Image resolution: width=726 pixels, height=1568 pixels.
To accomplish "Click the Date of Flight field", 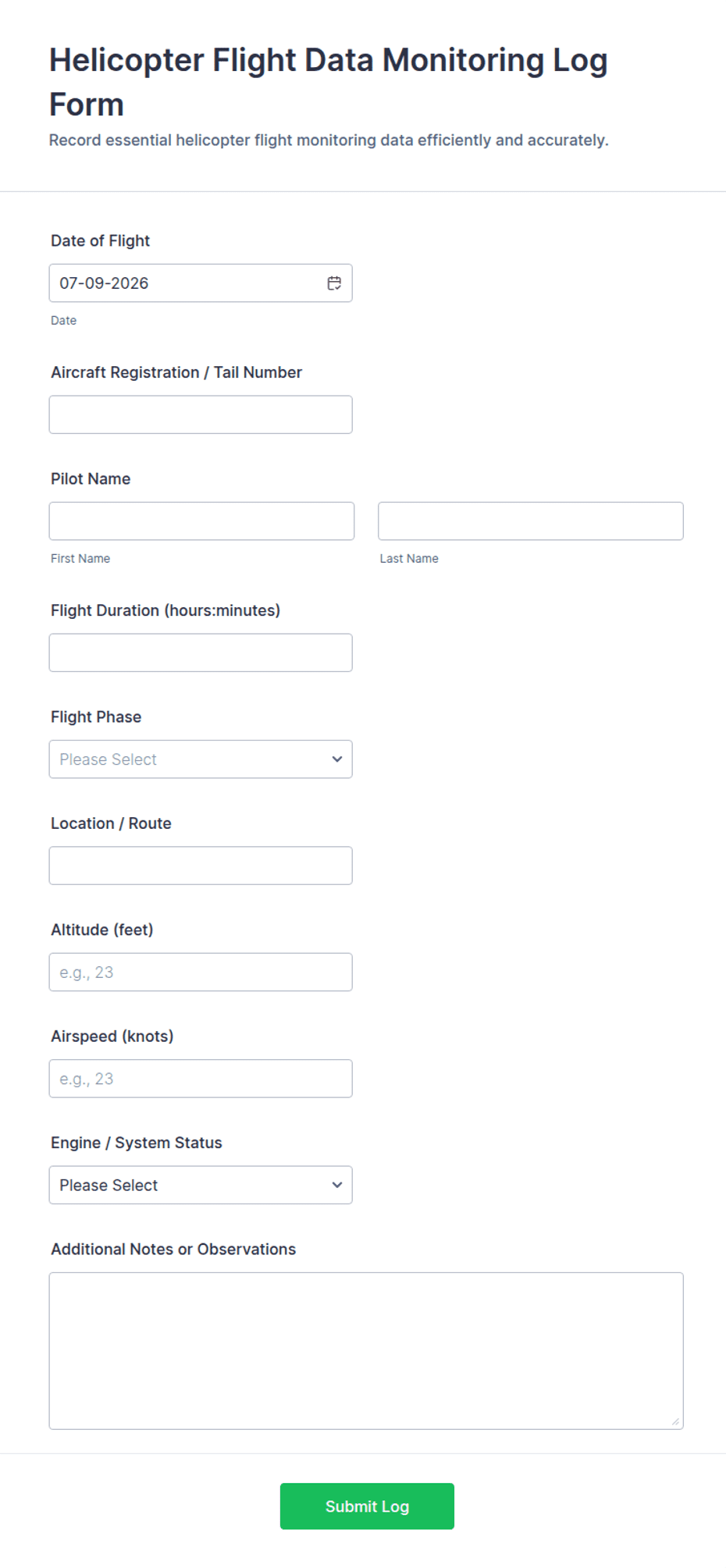I will pos(201,283).
